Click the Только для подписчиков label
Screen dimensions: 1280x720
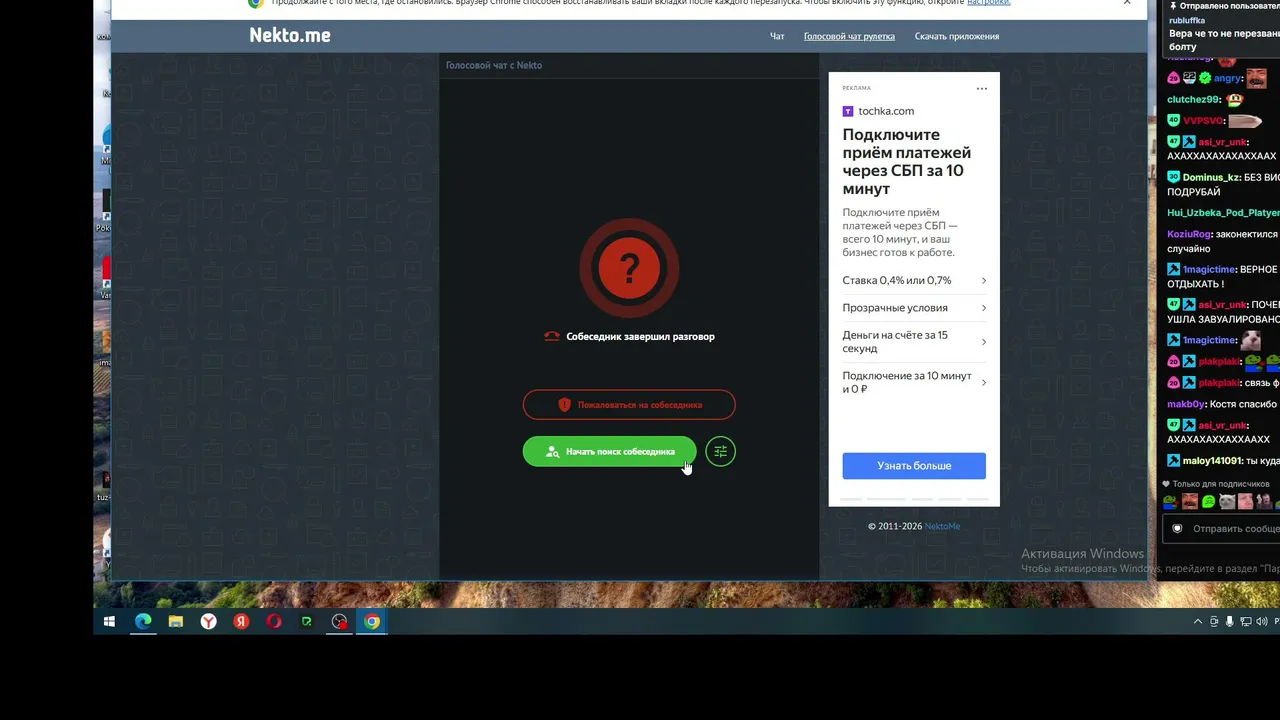1221,484
